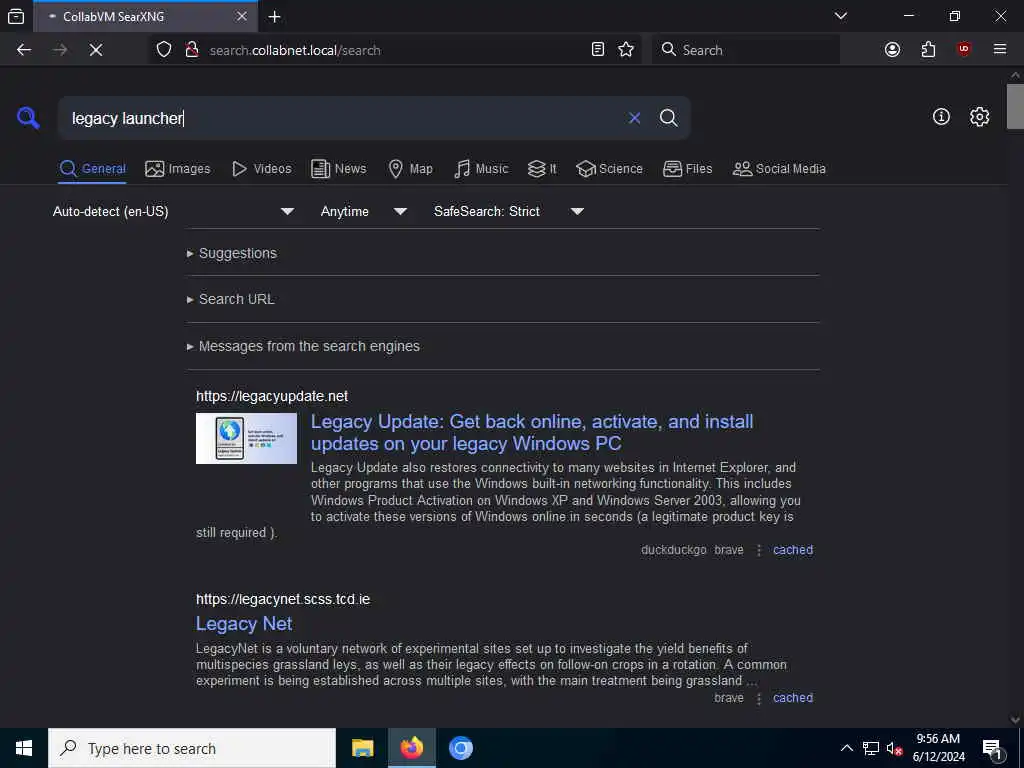Viewport: 1024px width, 768px height.
Task: Open cached link for Legacy Update result
Action: 793,550
